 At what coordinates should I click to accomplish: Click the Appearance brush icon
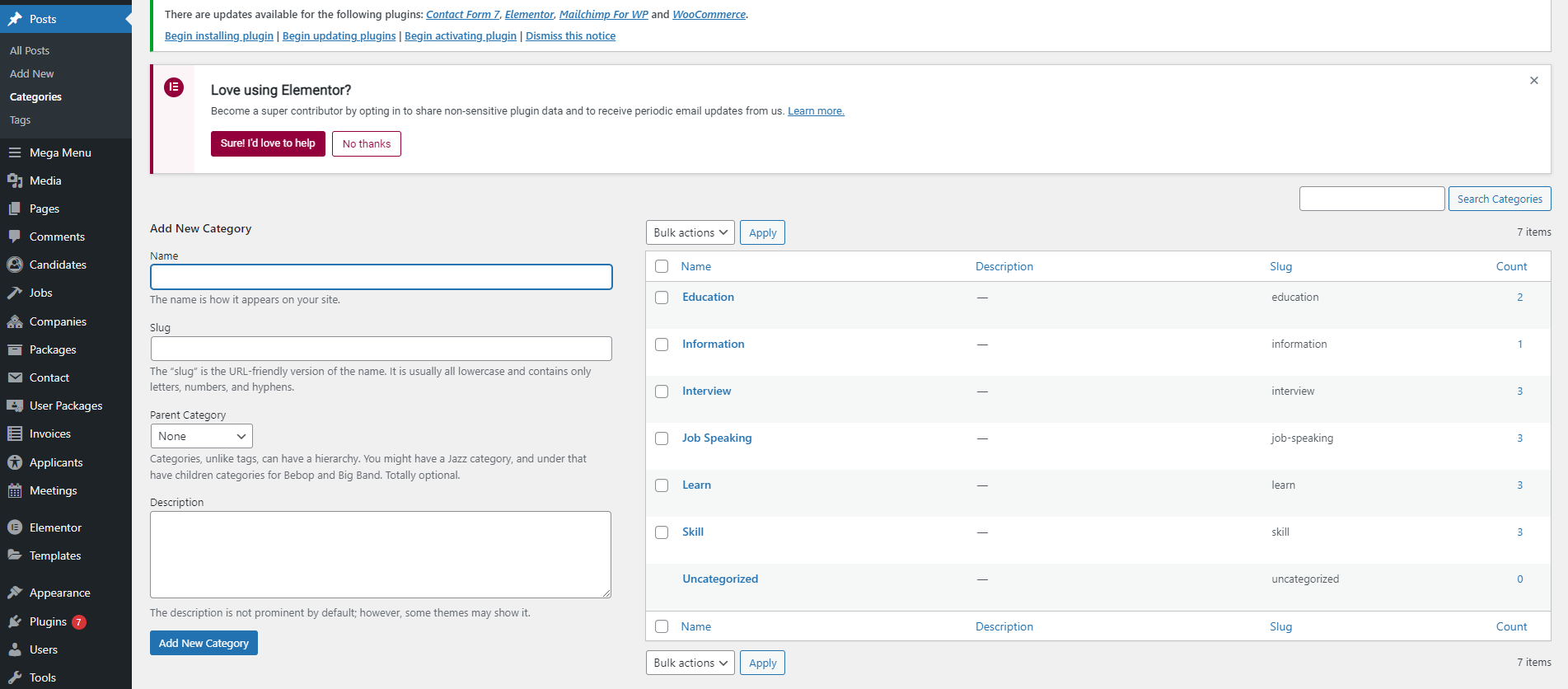click(x=15, y=593)
